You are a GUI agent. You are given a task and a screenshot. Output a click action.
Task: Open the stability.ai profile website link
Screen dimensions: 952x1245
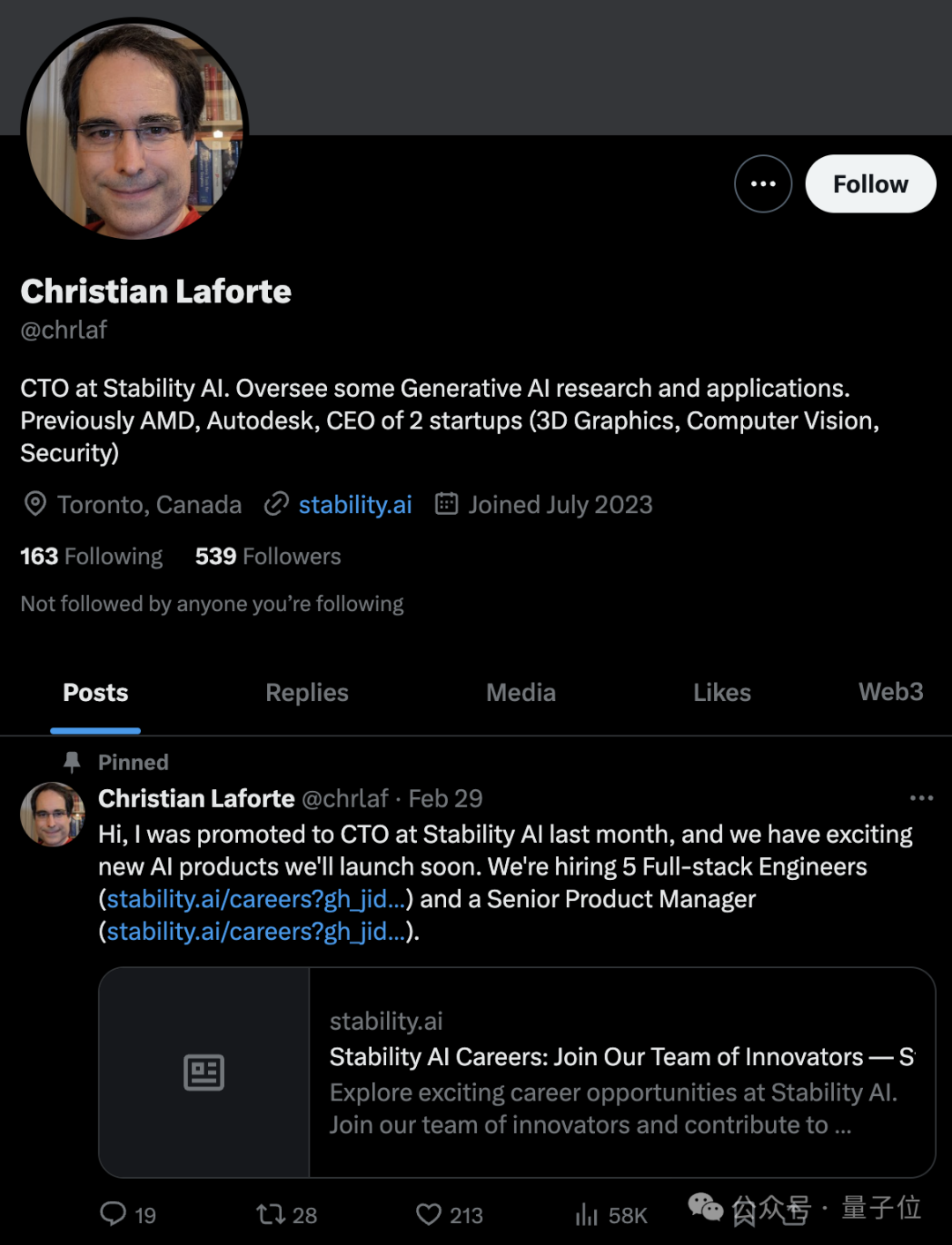point(355,504)
